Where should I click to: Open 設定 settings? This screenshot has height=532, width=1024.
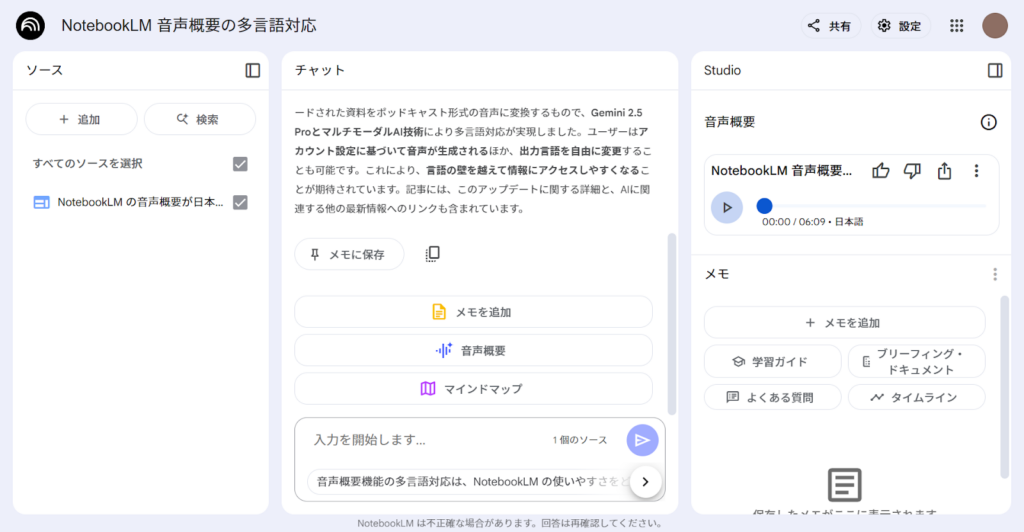coord(901,25)
